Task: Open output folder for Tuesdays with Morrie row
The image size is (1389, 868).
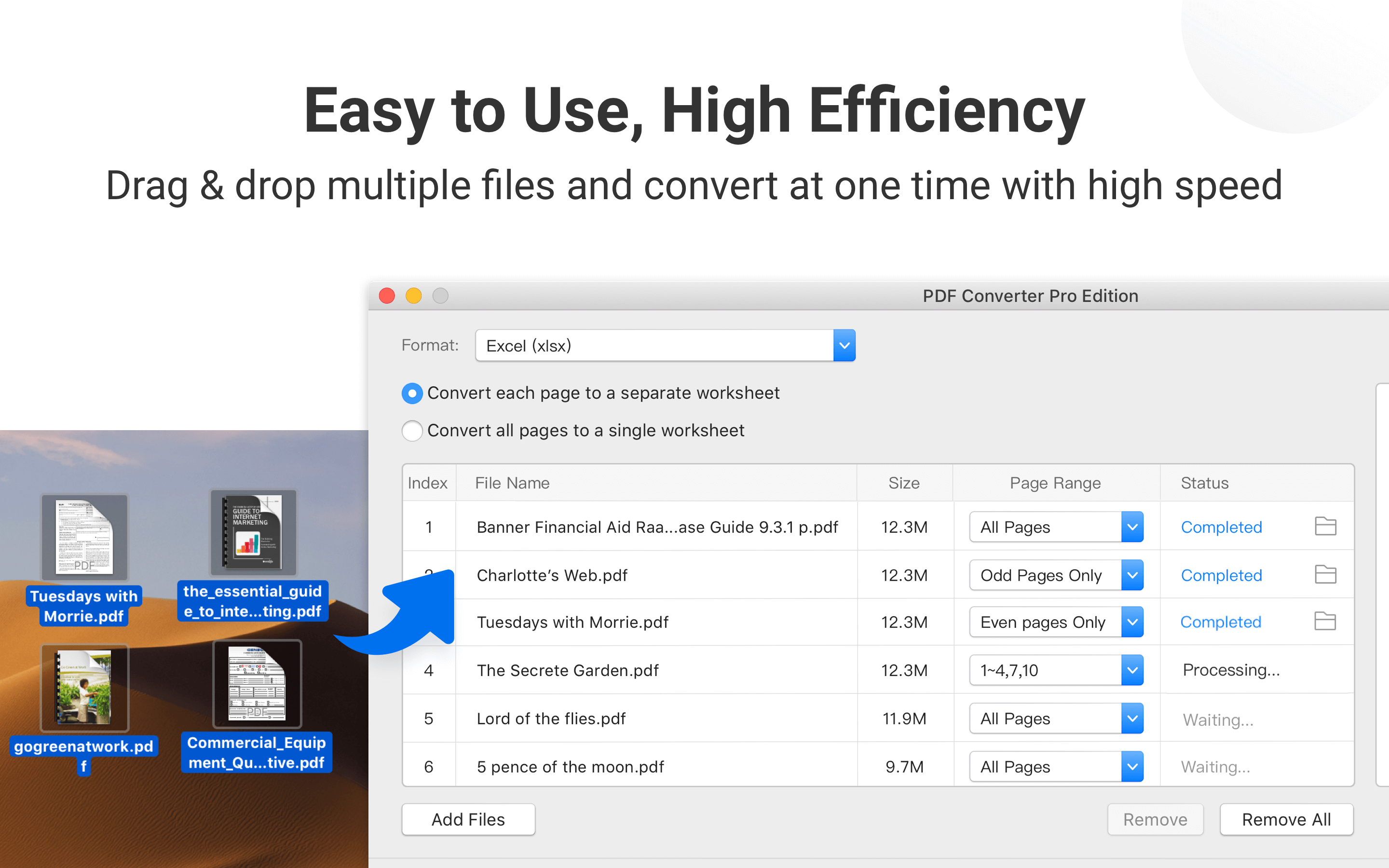Action: (1325, 622)
